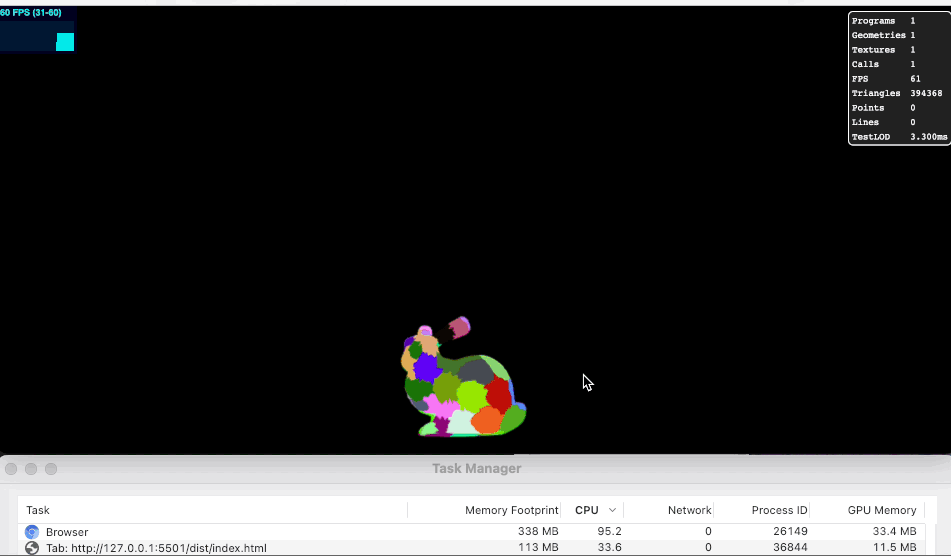Screen dimensions: 951x556
Task: Sort tasks by the Task column header
Action: coord(38,510)
